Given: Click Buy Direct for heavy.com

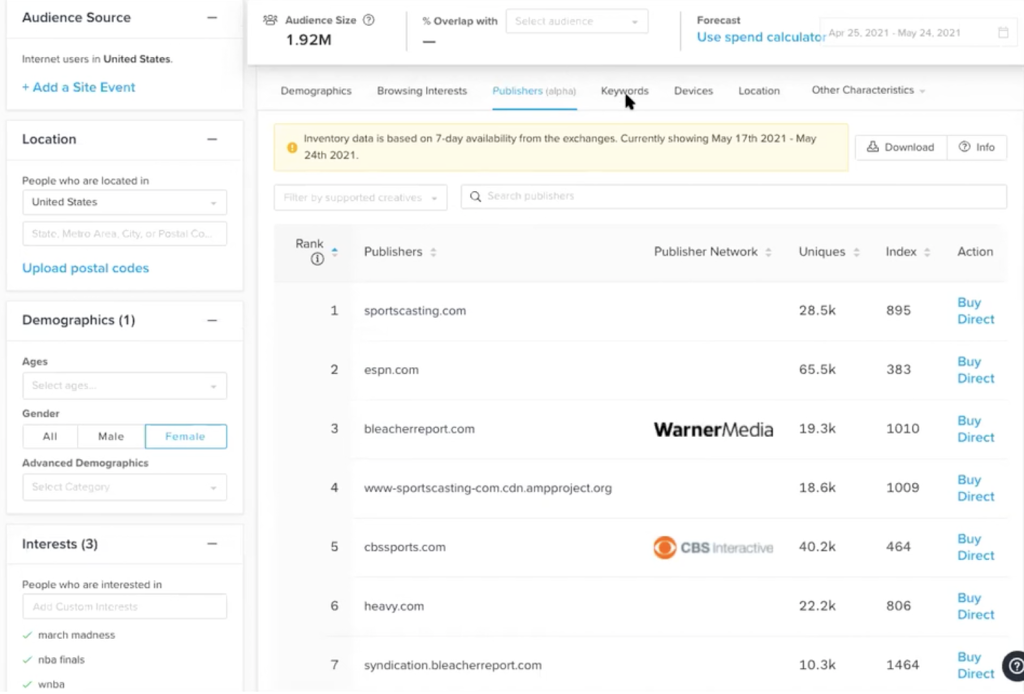Looking at the screenshot, I should [976, 607].
